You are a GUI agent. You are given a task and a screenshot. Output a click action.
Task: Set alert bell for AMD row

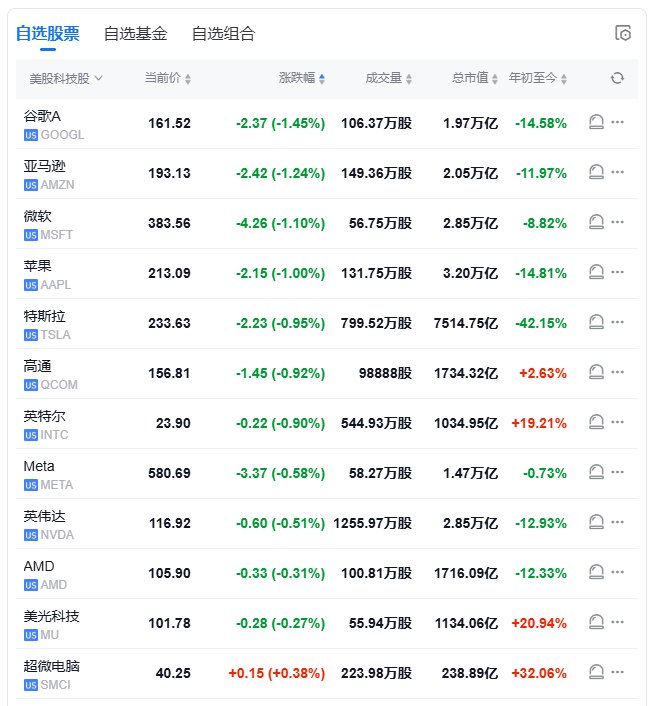click(x=596, y=572)
